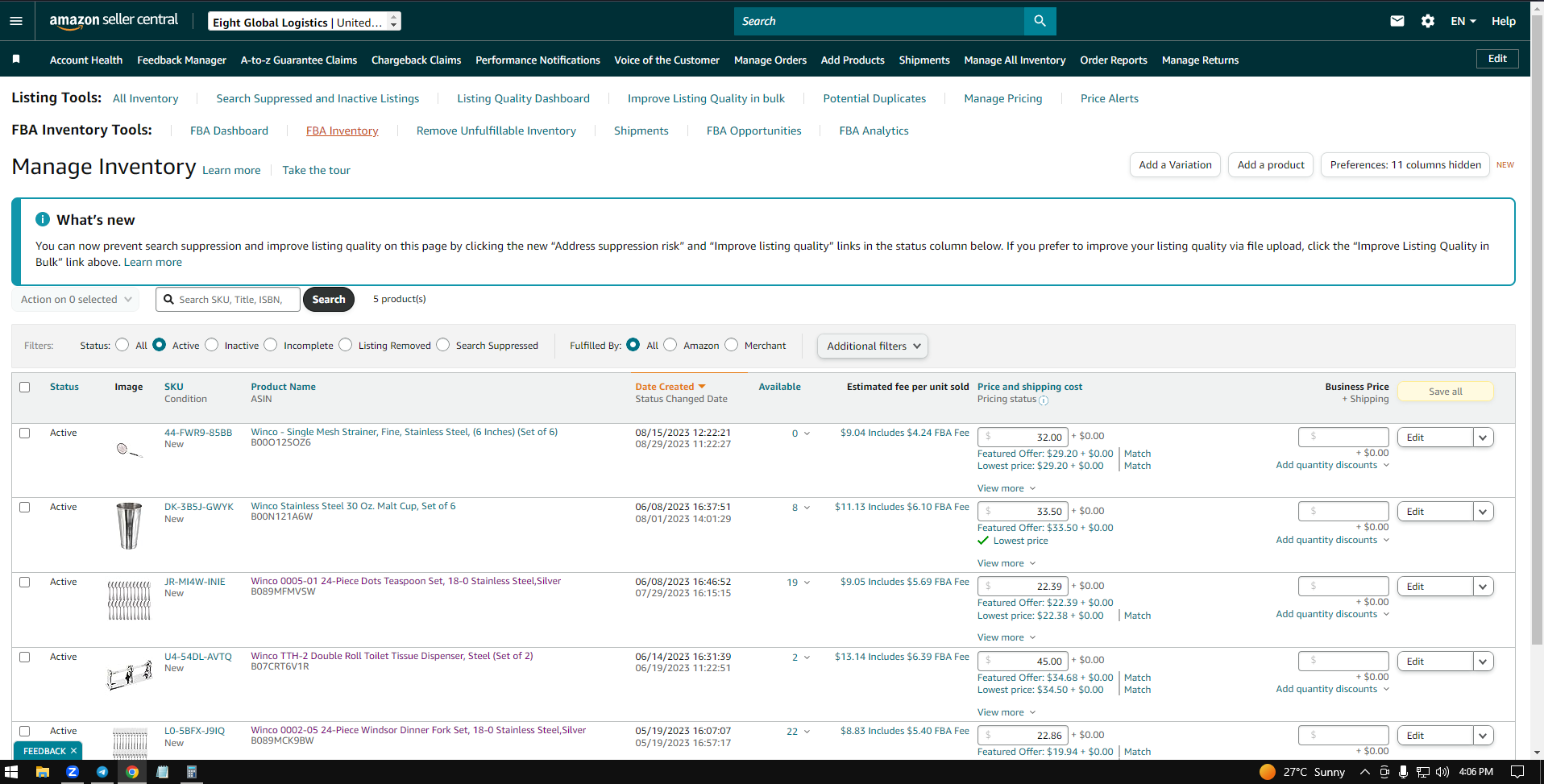Open the Calculator app in the taskbar
Viewport: 1544px width, 784px height.
[x=192, y=772]
